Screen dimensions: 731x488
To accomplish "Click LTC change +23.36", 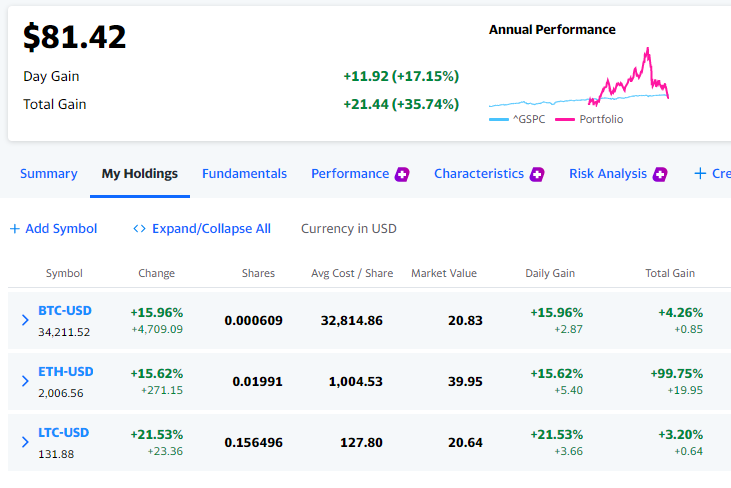I will tap(165, 451).
